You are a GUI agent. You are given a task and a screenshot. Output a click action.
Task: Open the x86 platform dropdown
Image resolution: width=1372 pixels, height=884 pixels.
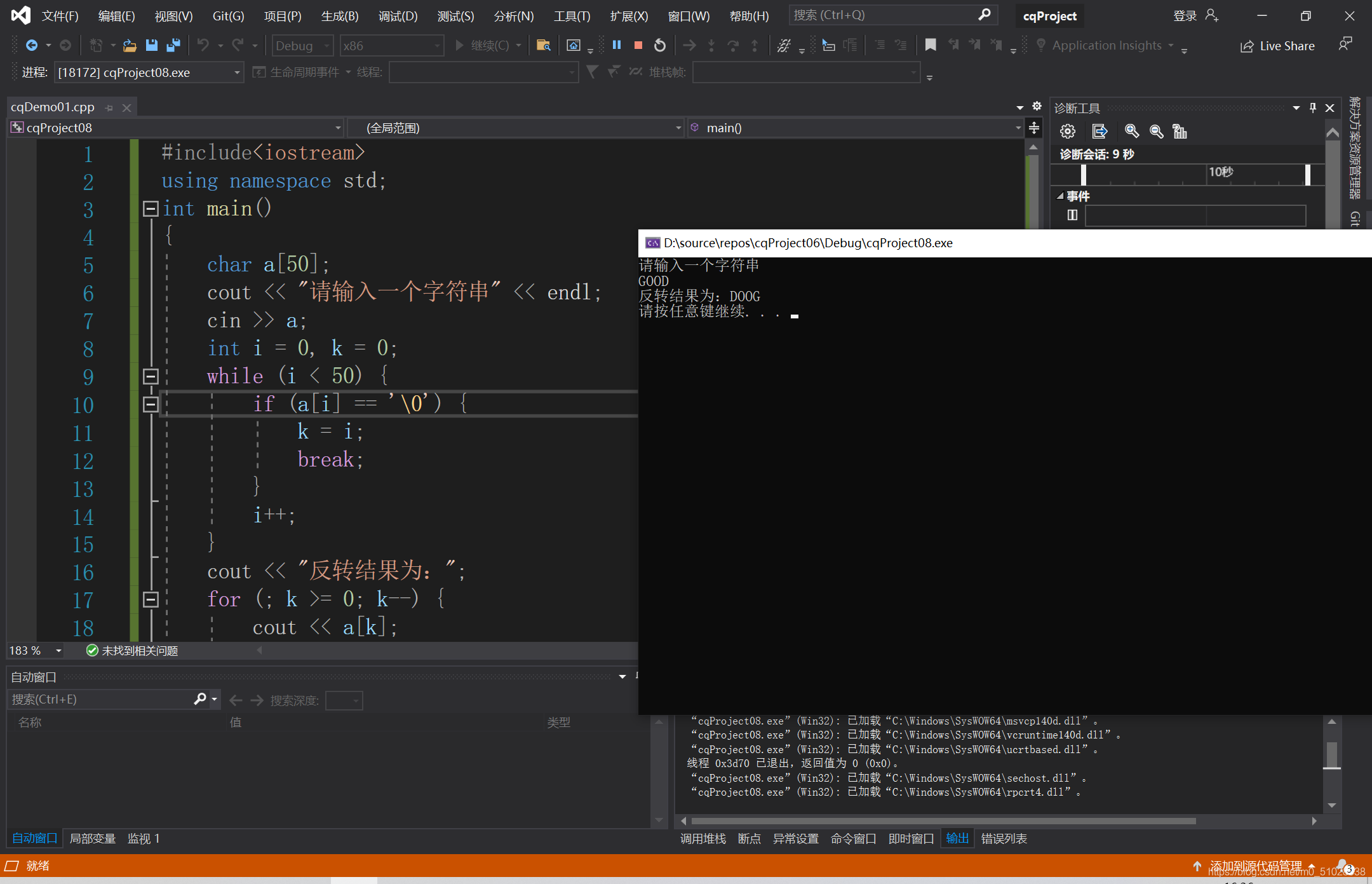(x=391, y=46)
